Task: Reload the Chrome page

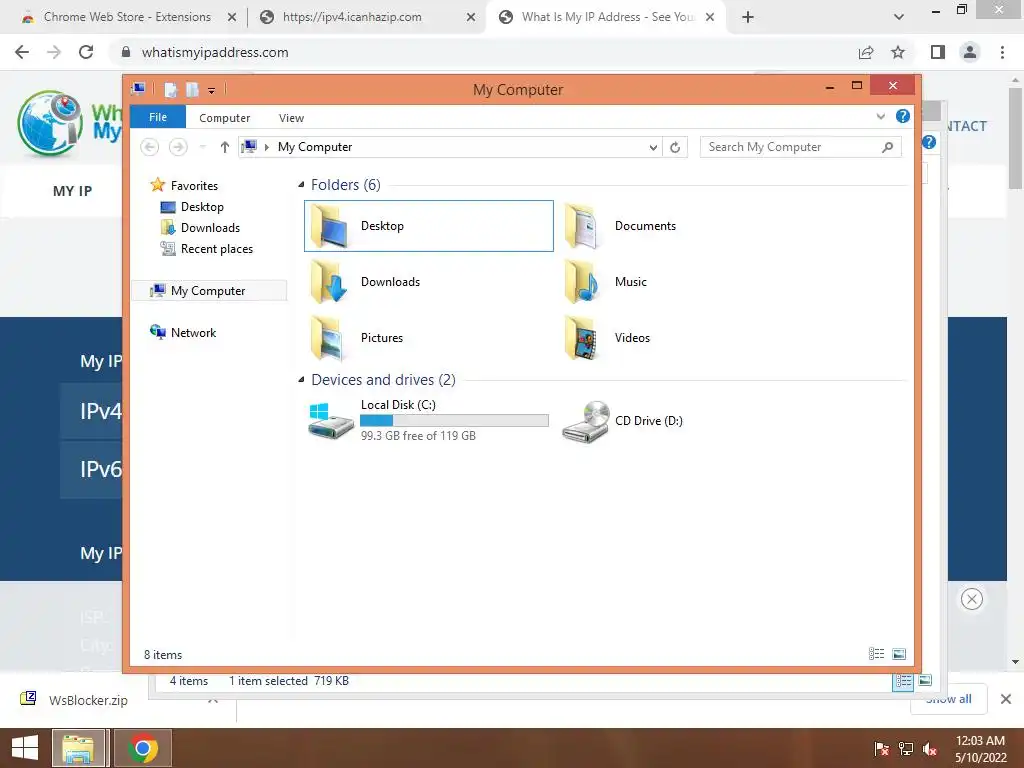Action: pos(86,52)
